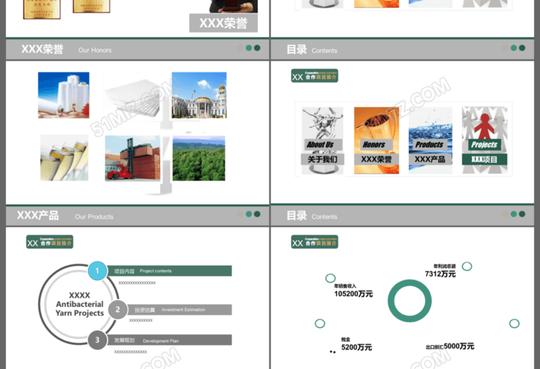This screenshot has width=540, height=369.
Task: Select the gold plaque image at top left
Action: pyautogui.click(x=42, y=9)
